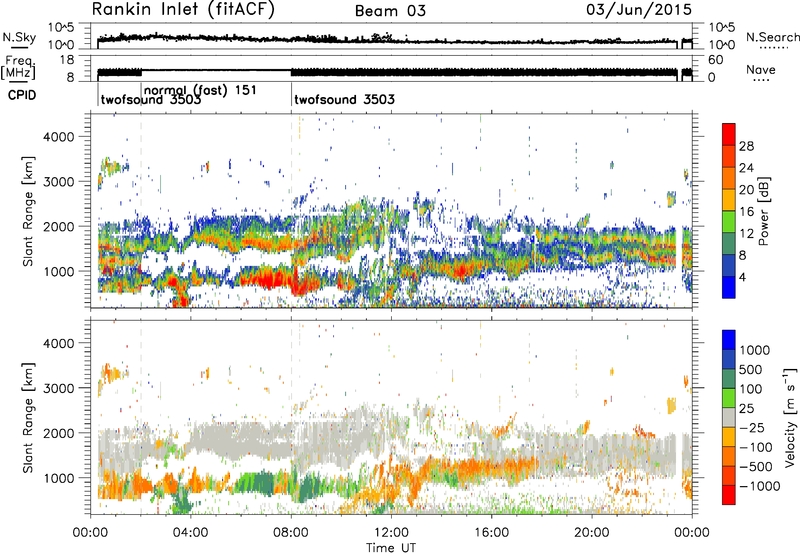Pick the bright blue bottom Power colorbar segment
800x554 pixels.
729,288
